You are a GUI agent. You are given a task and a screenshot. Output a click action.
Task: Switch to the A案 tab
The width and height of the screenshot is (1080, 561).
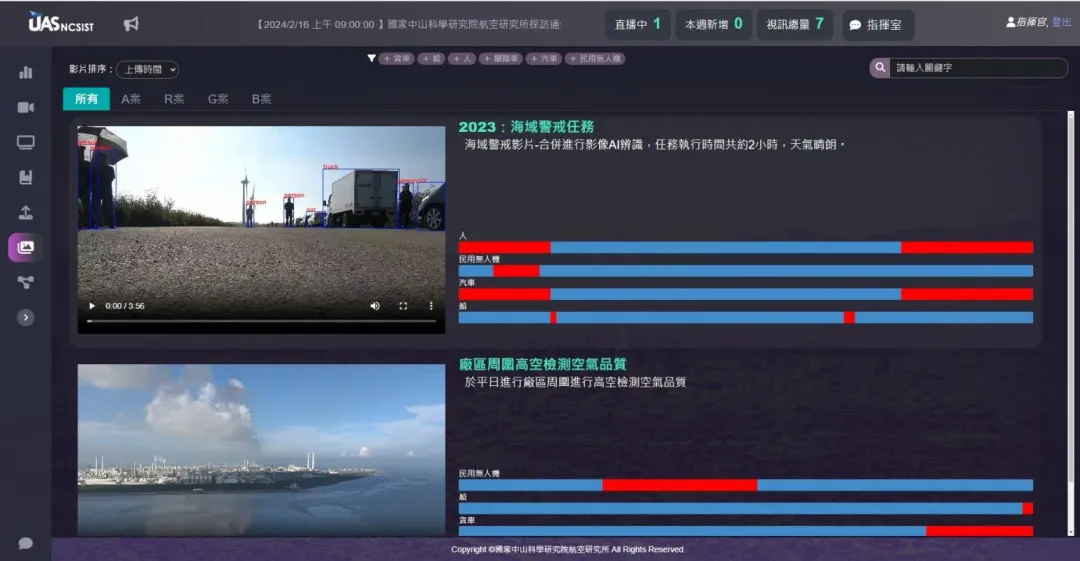point(131,99)
